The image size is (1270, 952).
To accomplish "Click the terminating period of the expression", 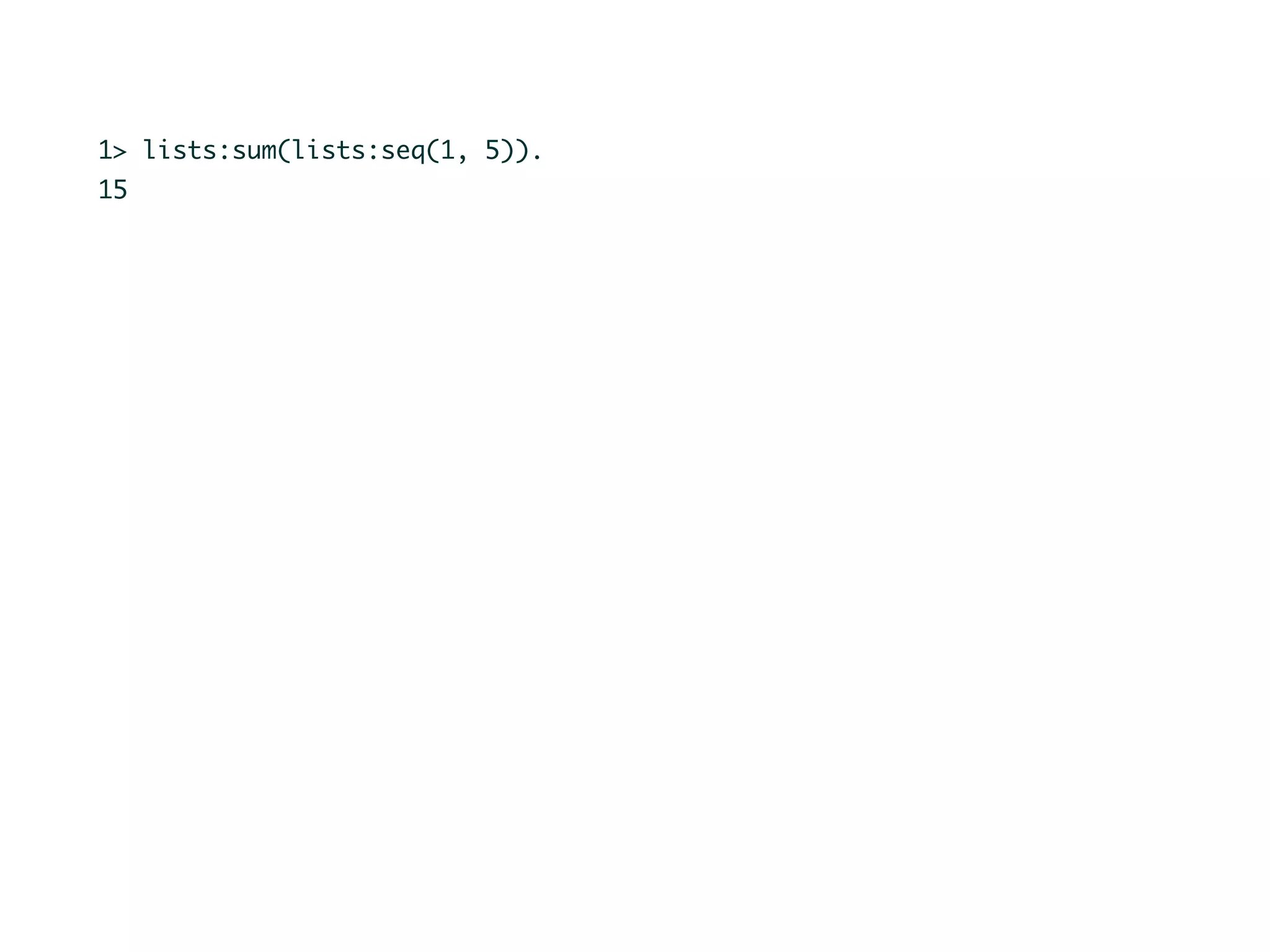I will (x=537, y=159).
